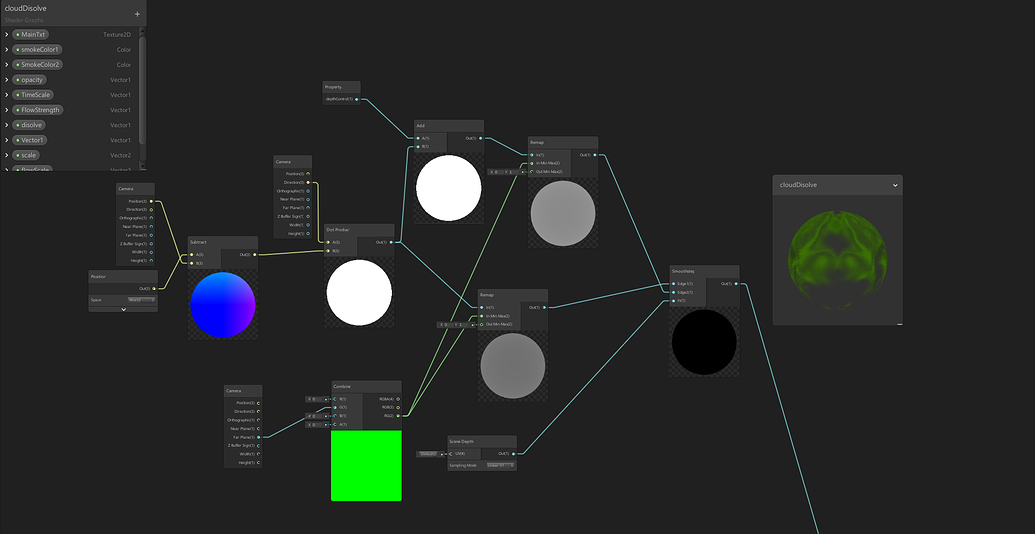The image size is (1035, 534).
Task: Click the Out port on Subtract node
Action: point(255,255)
